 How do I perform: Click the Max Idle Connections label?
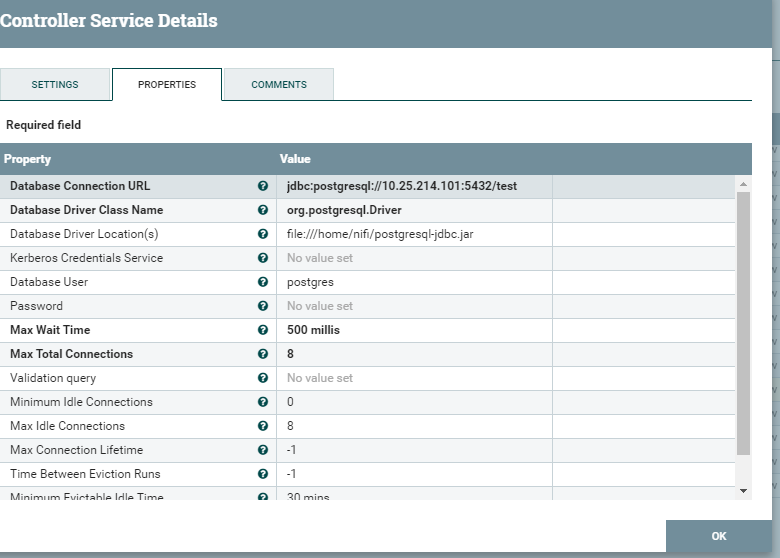tap(67, 426)
